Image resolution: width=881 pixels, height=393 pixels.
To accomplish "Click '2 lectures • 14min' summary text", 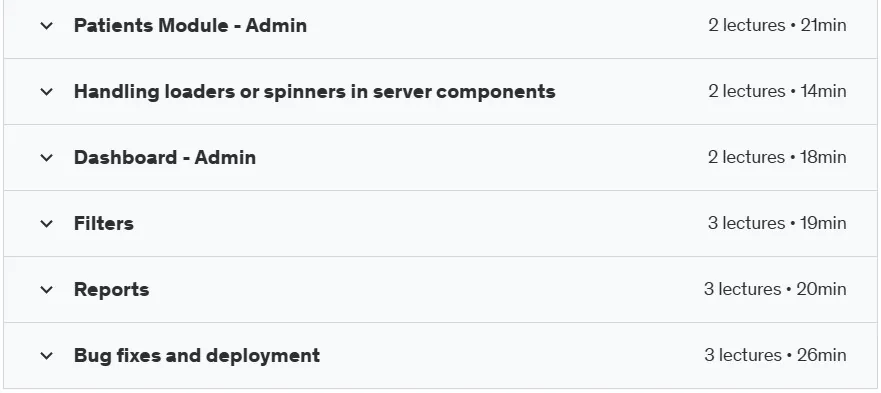I will (x=777, y=91).
